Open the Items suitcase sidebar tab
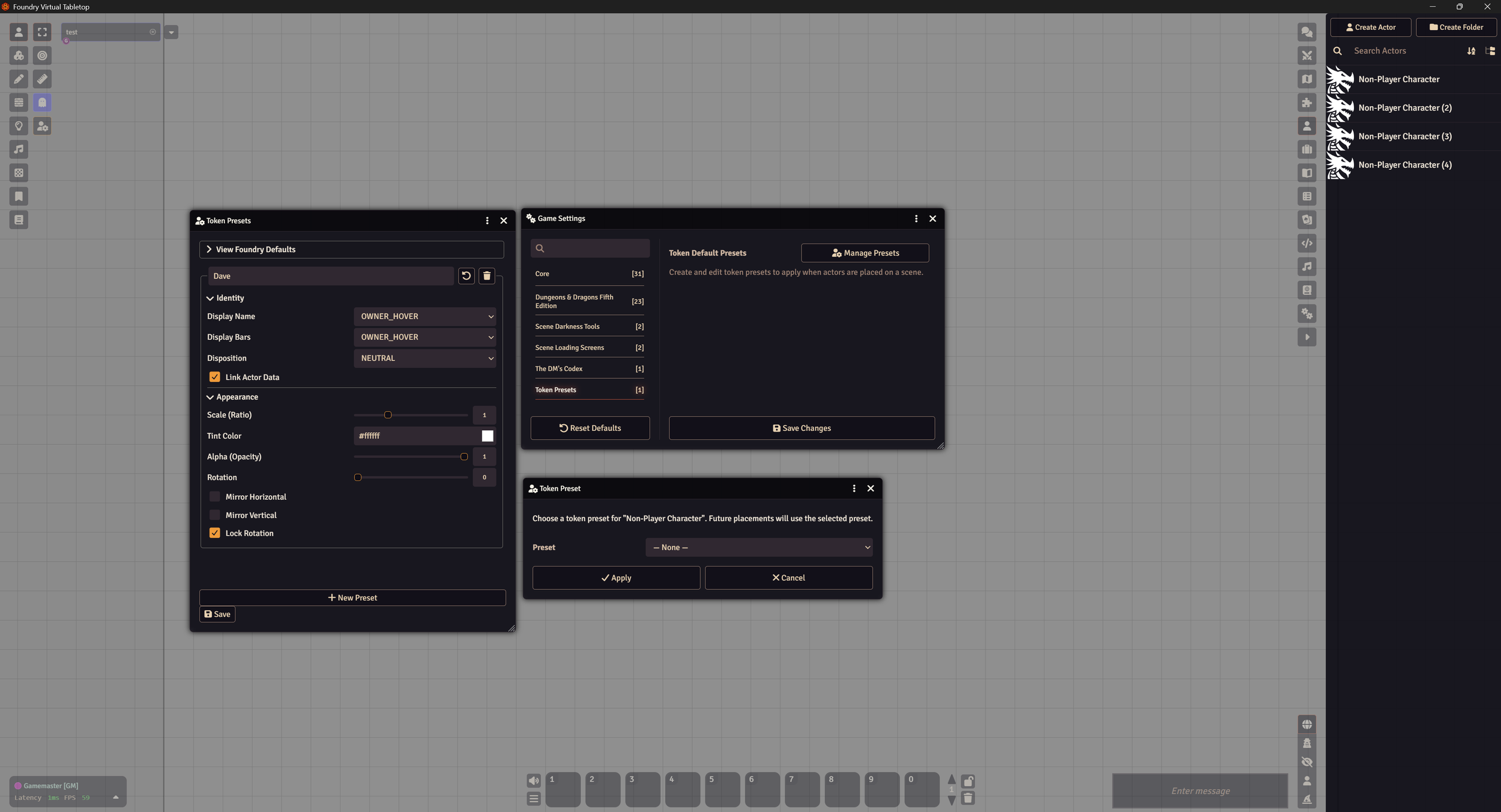Screen dimensions: 1501x812 coord(1306,149)
